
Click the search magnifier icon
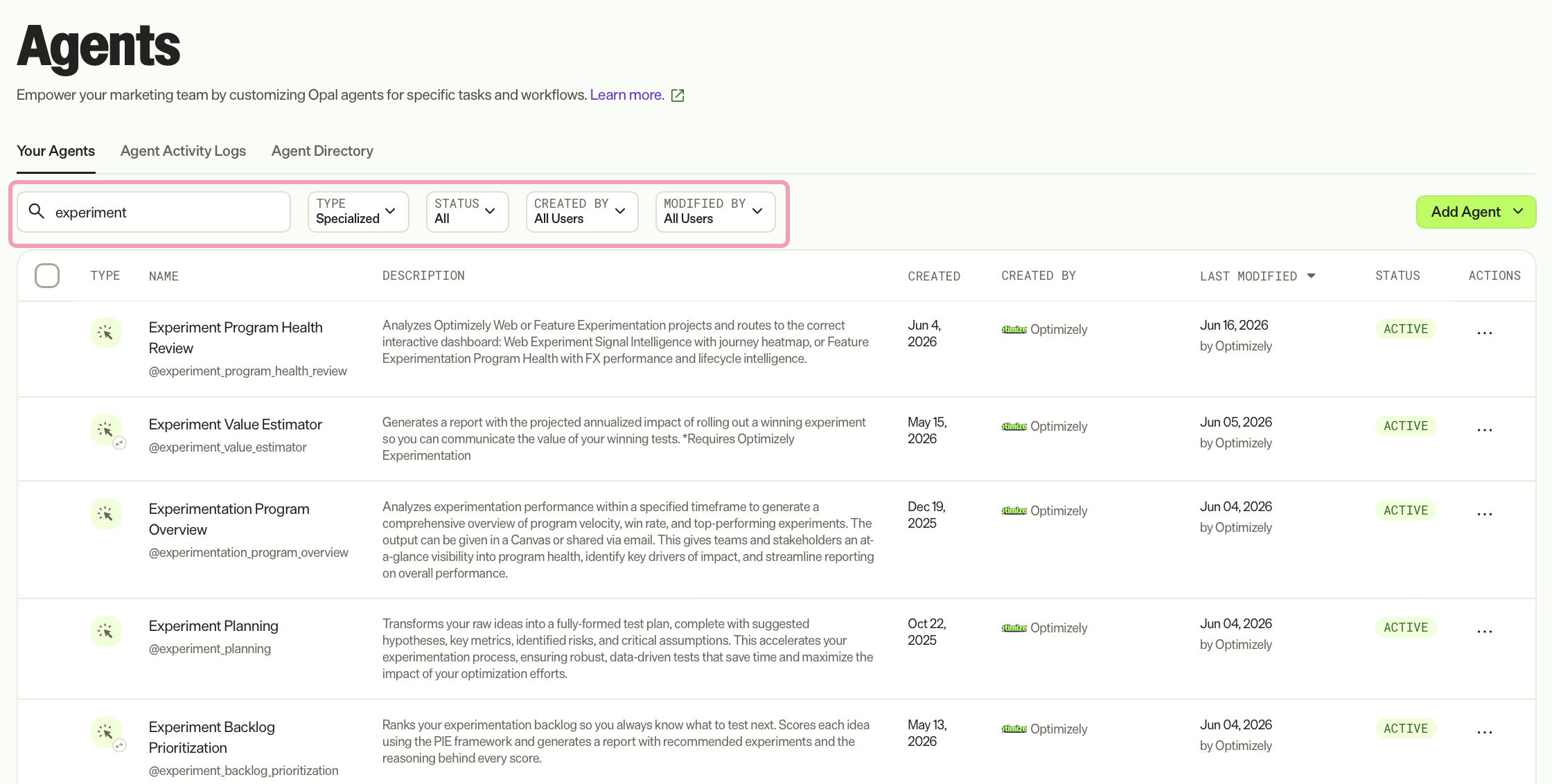click(37, 211)
